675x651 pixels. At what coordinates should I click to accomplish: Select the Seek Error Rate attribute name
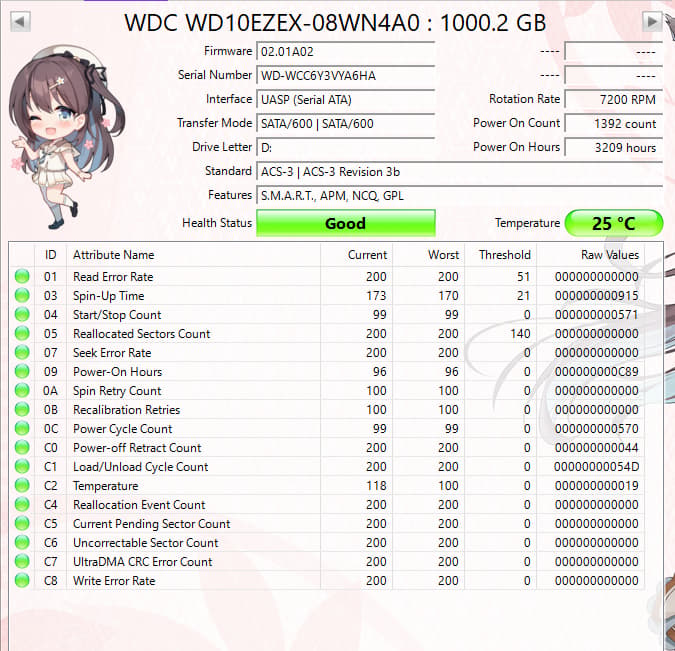[112, 353]
